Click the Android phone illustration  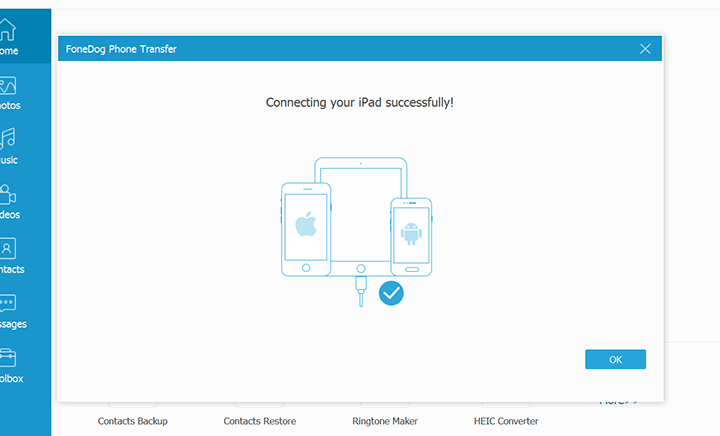coord(411,236)
